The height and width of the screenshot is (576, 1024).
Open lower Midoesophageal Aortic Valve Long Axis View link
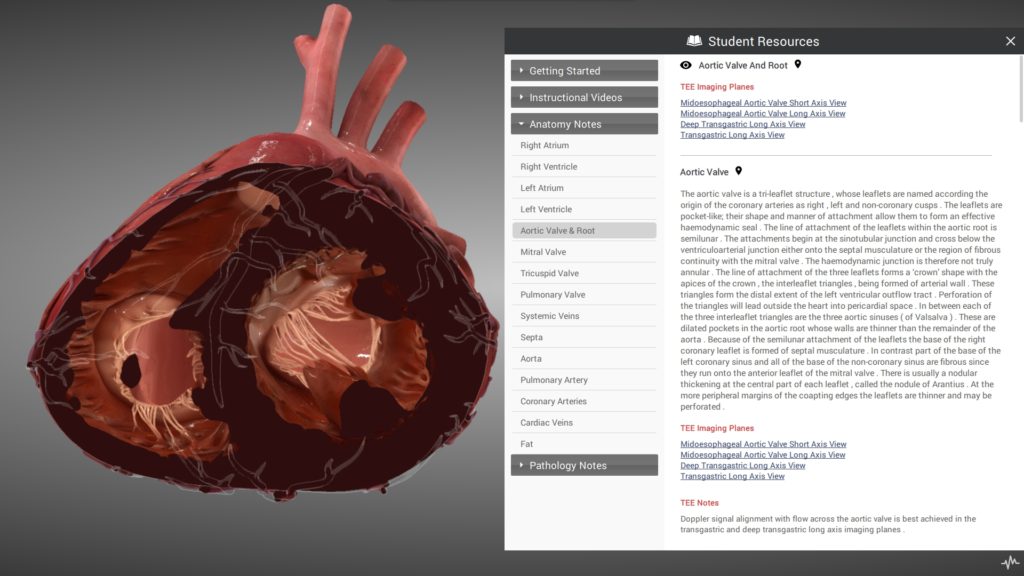(x=762, y=455)
